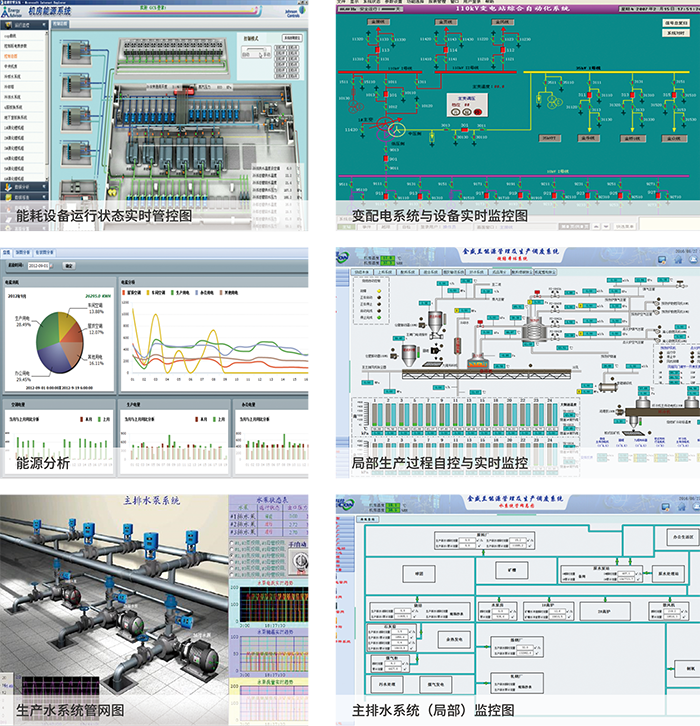Click the 确定 button beside date field
Screen dimensions: 700x726
tap(67, 266)
